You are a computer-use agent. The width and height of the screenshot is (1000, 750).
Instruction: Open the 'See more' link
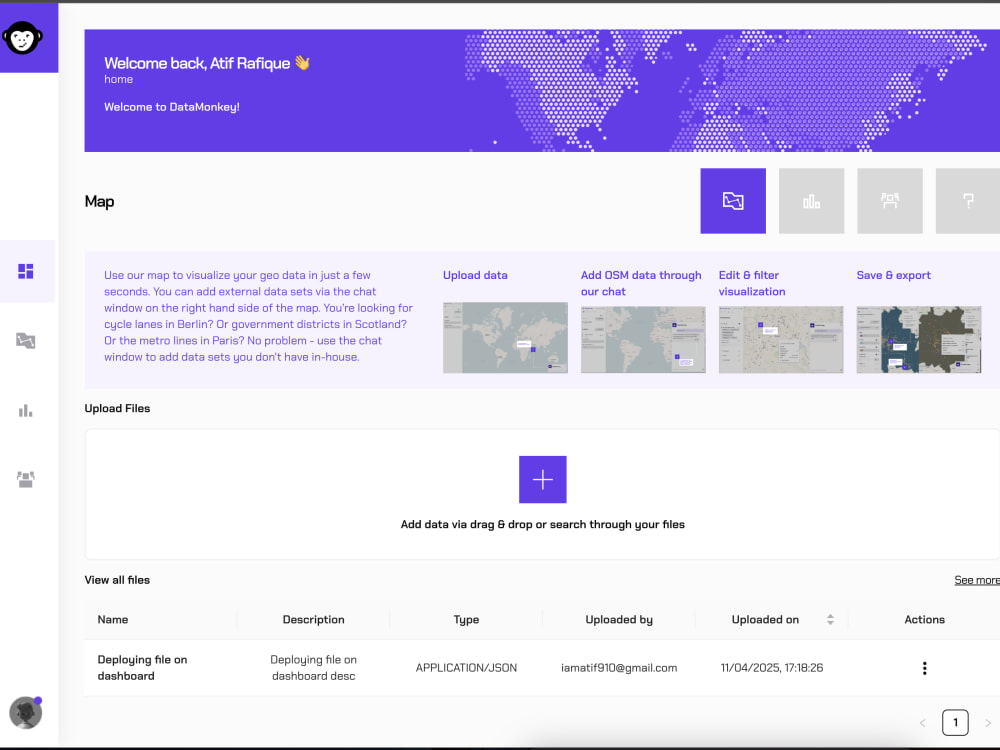[x=976, y=580]
